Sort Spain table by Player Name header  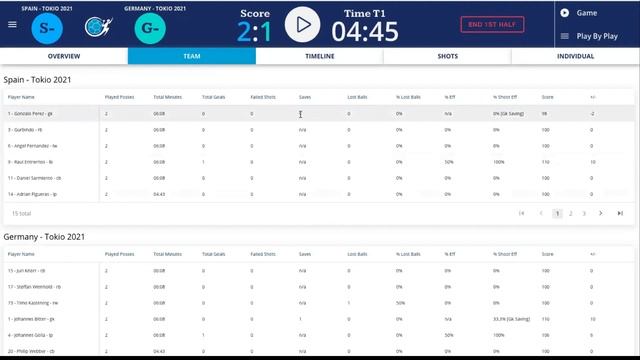pos(21,97)
